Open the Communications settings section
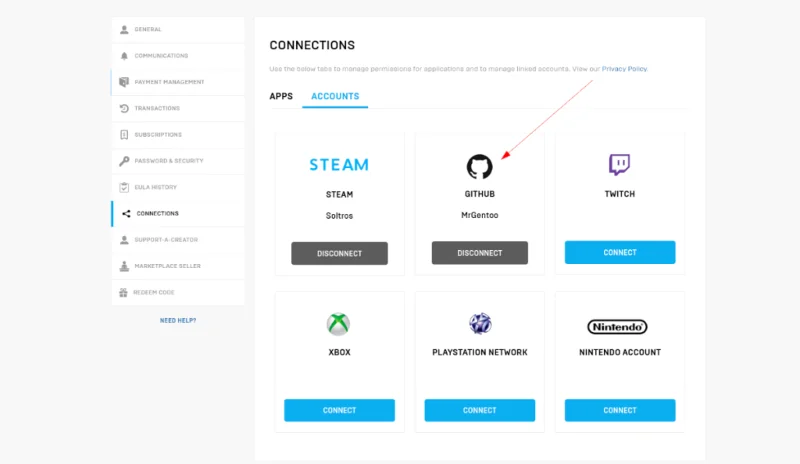The image size is (800, 464). (x=178, y=56)
